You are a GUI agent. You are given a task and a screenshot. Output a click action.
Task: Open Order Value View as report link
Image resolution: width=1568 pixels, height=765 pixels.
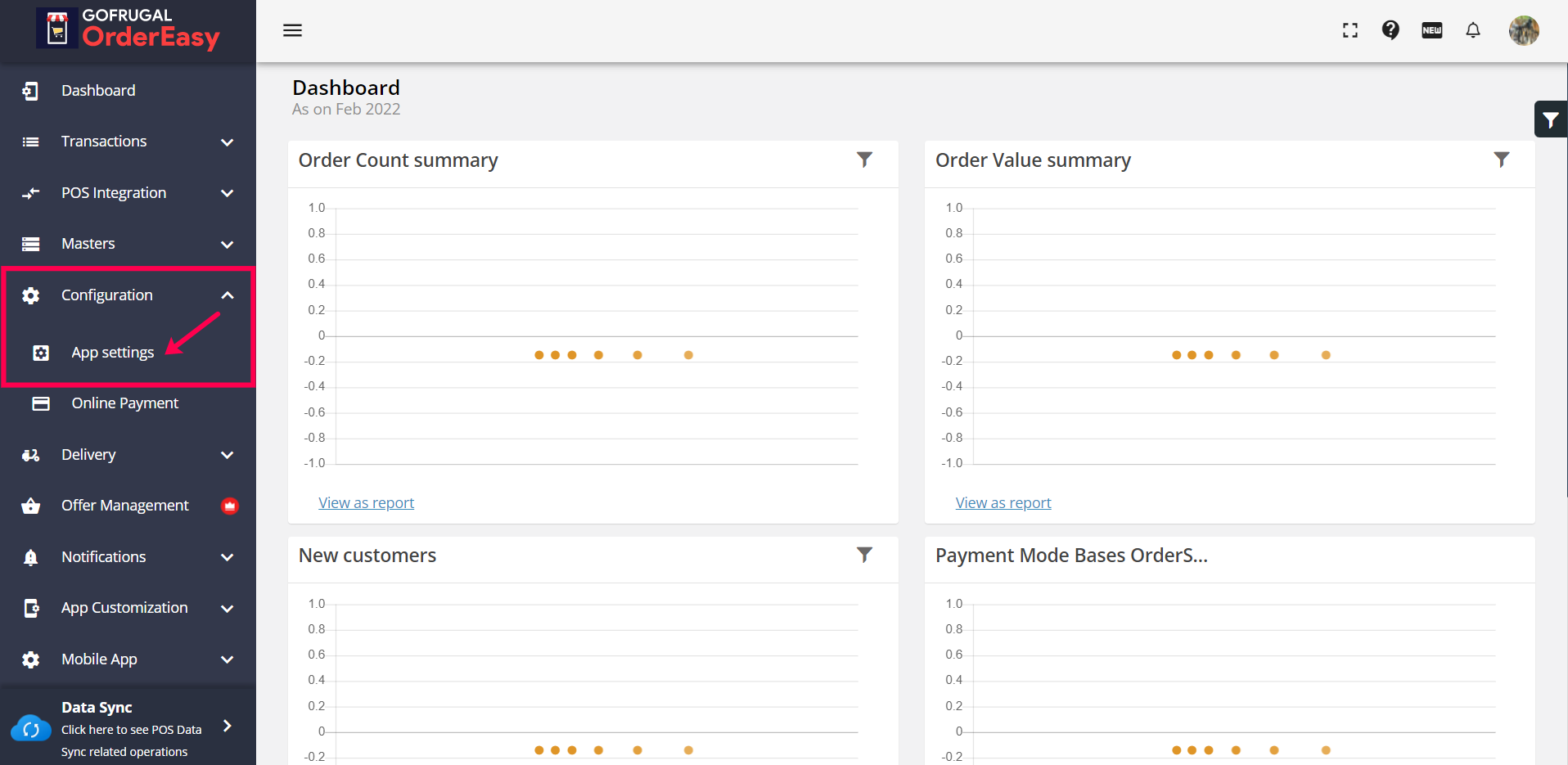tap(1003, 503)
